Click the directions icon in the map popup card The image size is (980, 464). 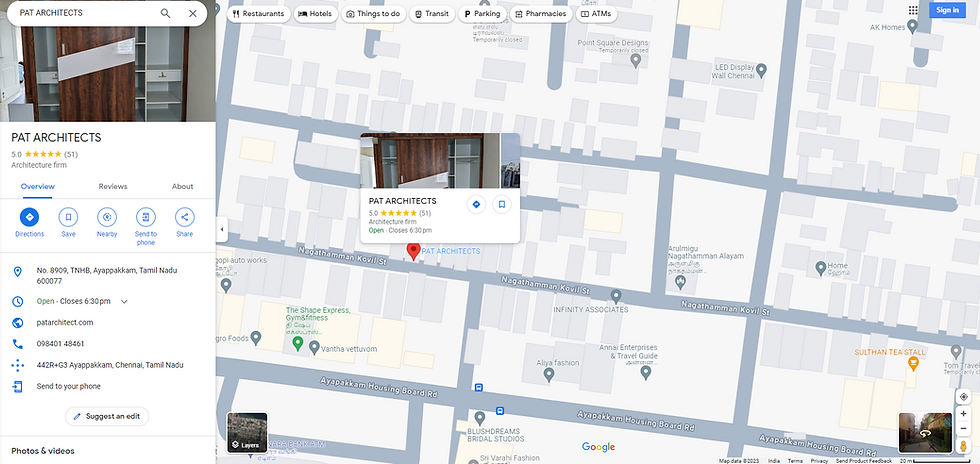pyautogui.click(x=476, y=204)
